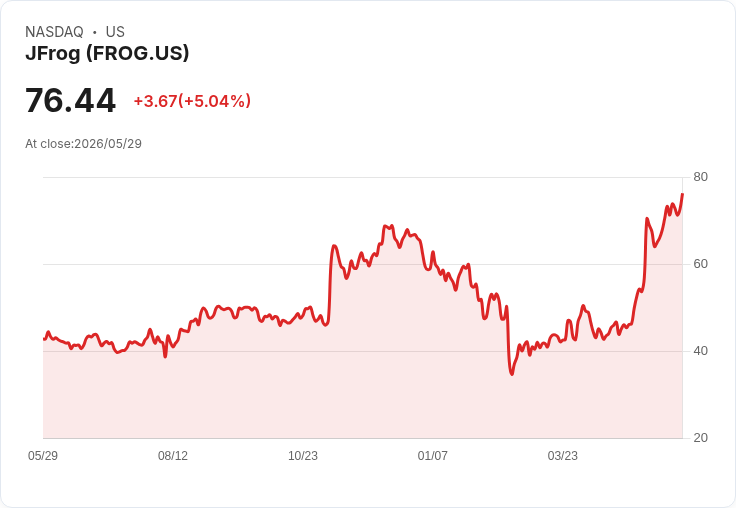Click the 05/29 date axis label
Screen dimensions: 736x508
tap(43, 456)
